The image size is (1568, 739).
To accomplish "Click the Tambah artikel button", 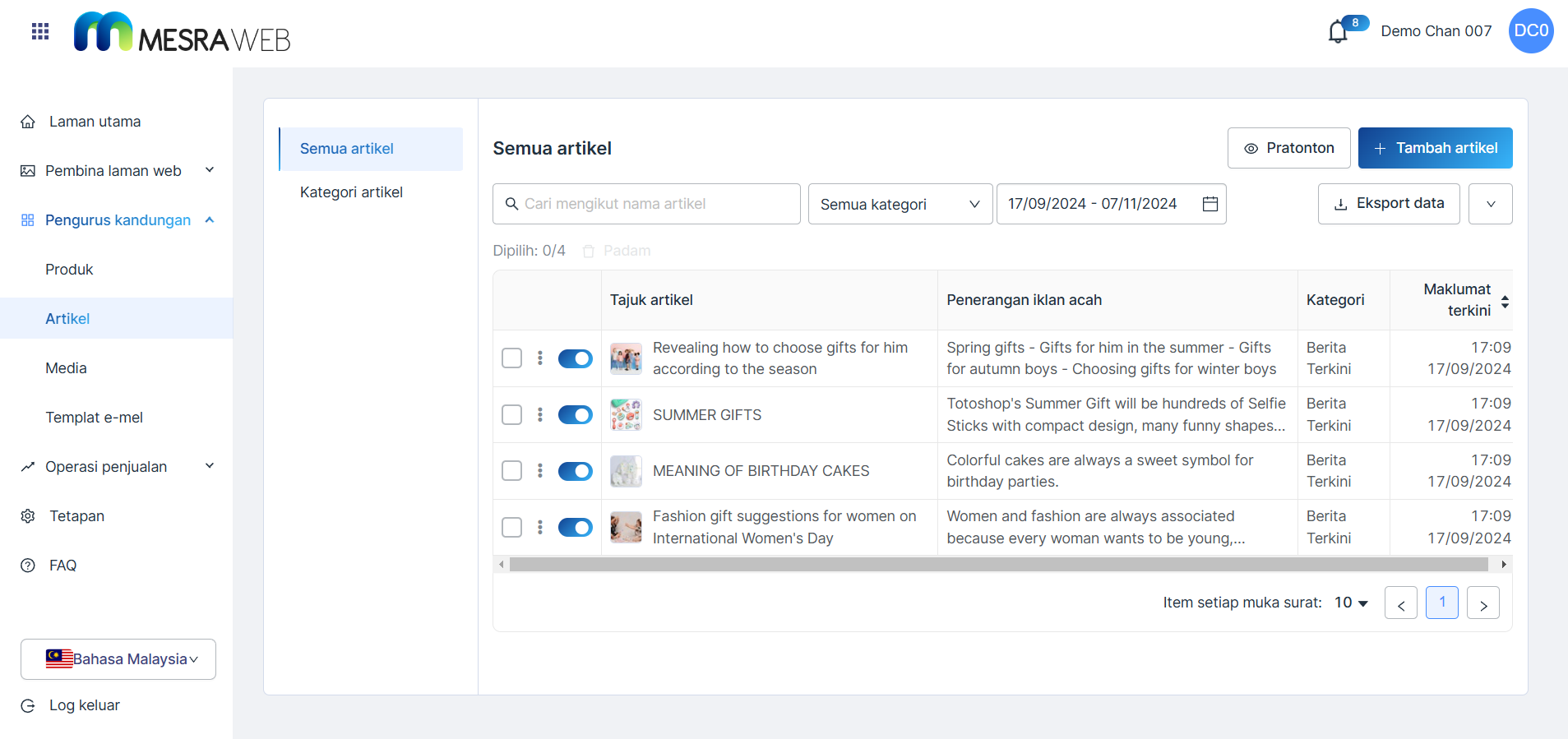I will 1435,148.
